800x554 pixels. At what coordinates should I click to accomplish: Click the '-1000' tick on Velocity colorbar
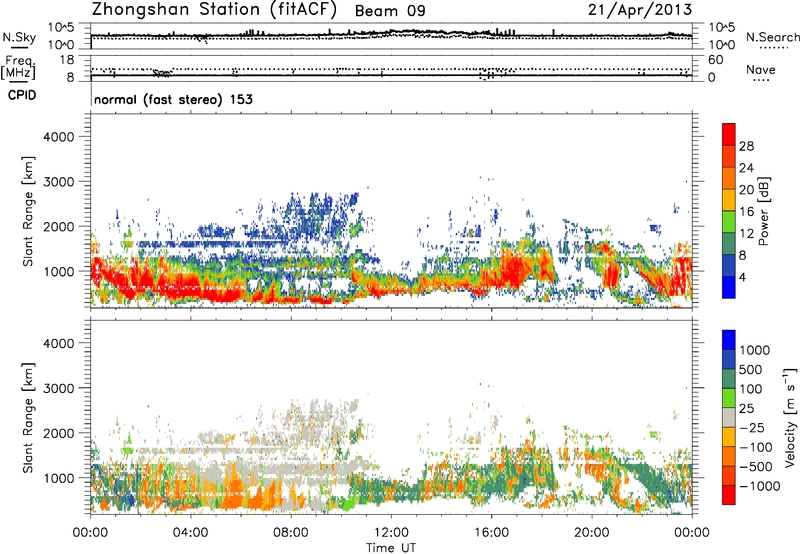[x=759, y=486]
